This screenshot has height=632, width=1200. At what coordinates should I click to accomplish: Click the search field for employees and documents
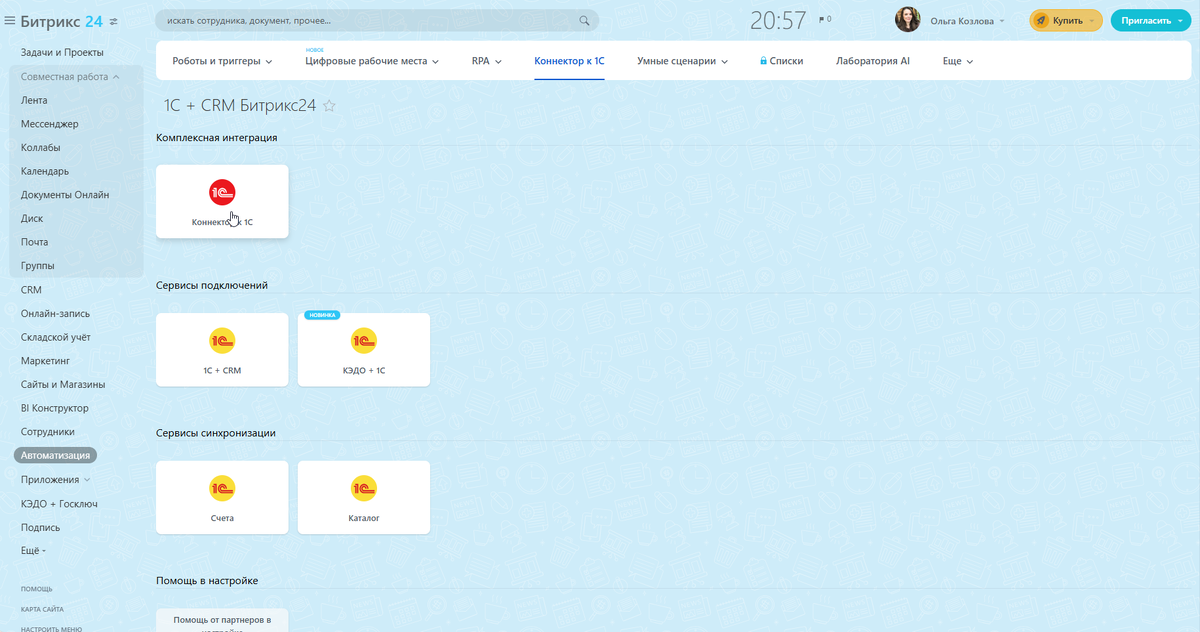[377, 20]
